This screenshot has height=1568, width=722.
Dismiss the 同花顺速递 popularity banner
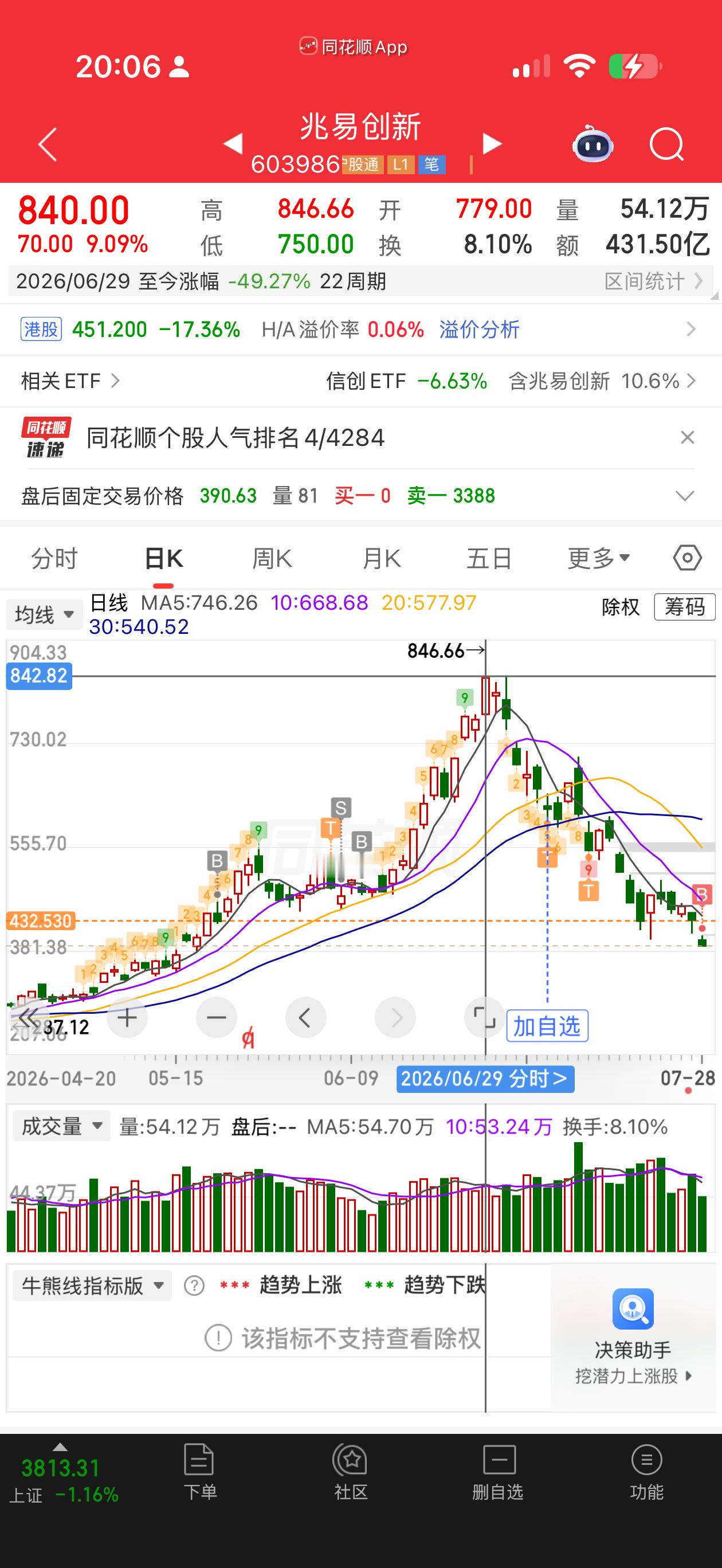tap(687, 437)
